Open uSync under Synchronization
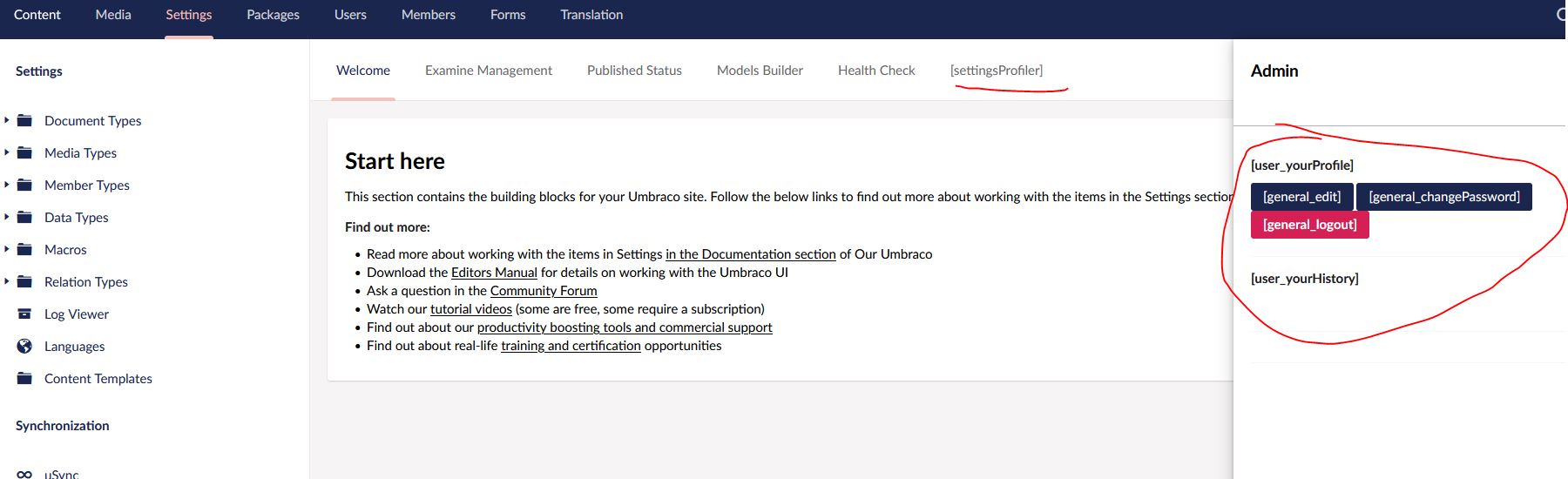The width and height of the screenshot is (1568, 479). point(61,475)
